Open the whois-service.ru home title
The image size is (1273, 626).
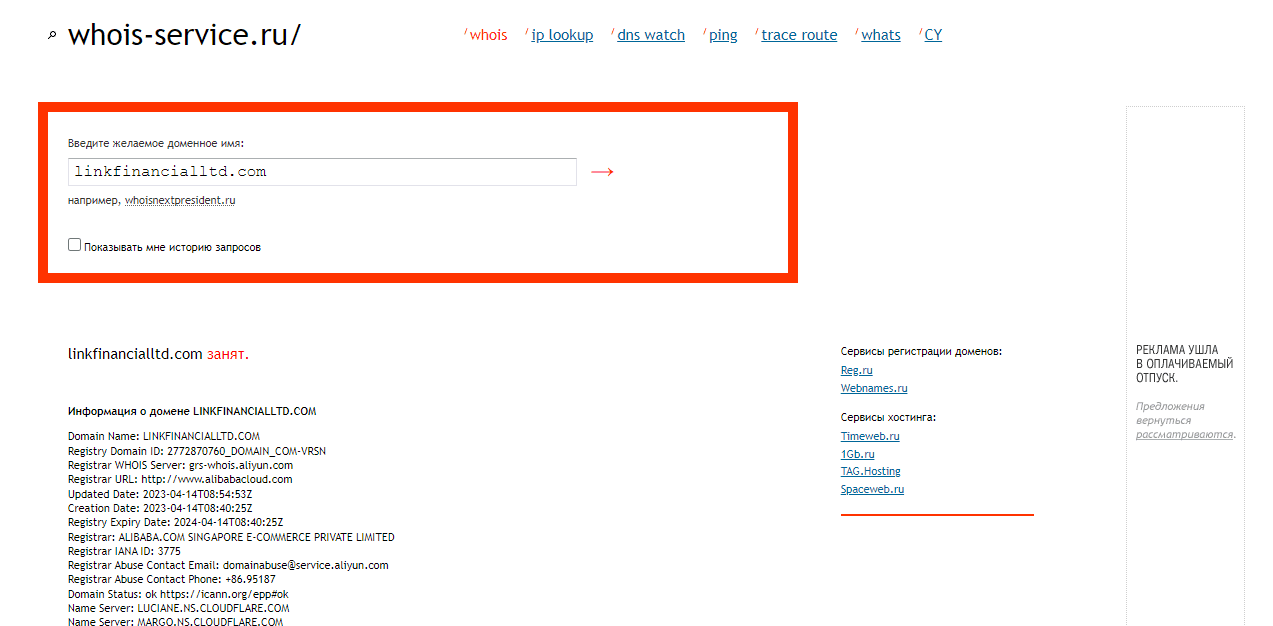point(184,35)
